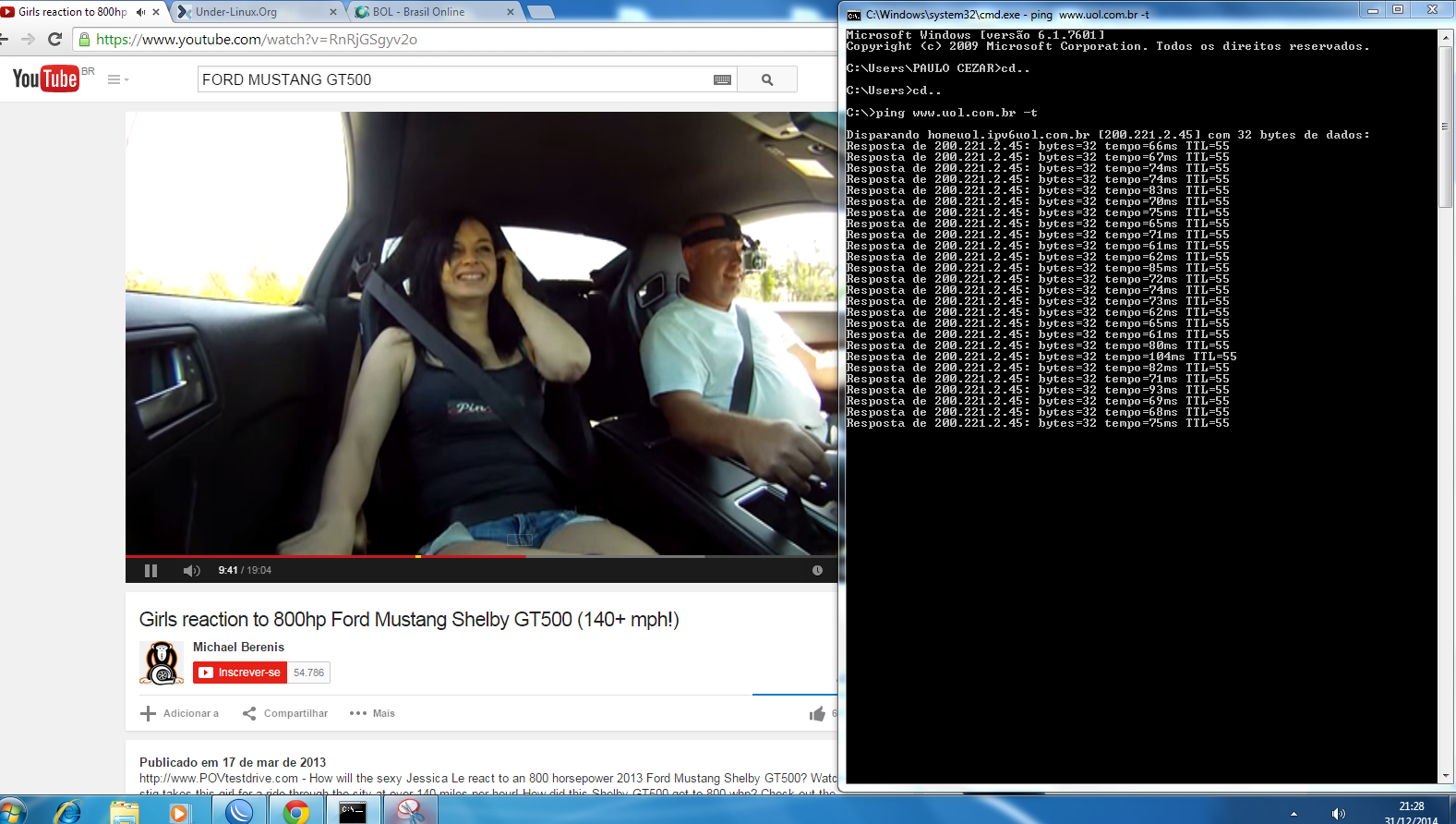This screenshot has width=1456, height=824.
Task: Mute the video player volume
Action: point(191,571)
